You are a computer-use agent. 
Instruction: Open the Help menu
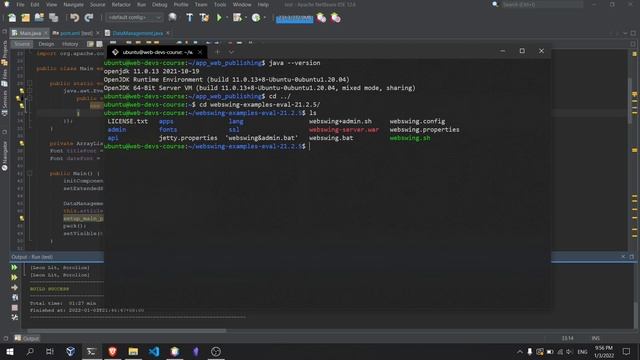point(263,4)
